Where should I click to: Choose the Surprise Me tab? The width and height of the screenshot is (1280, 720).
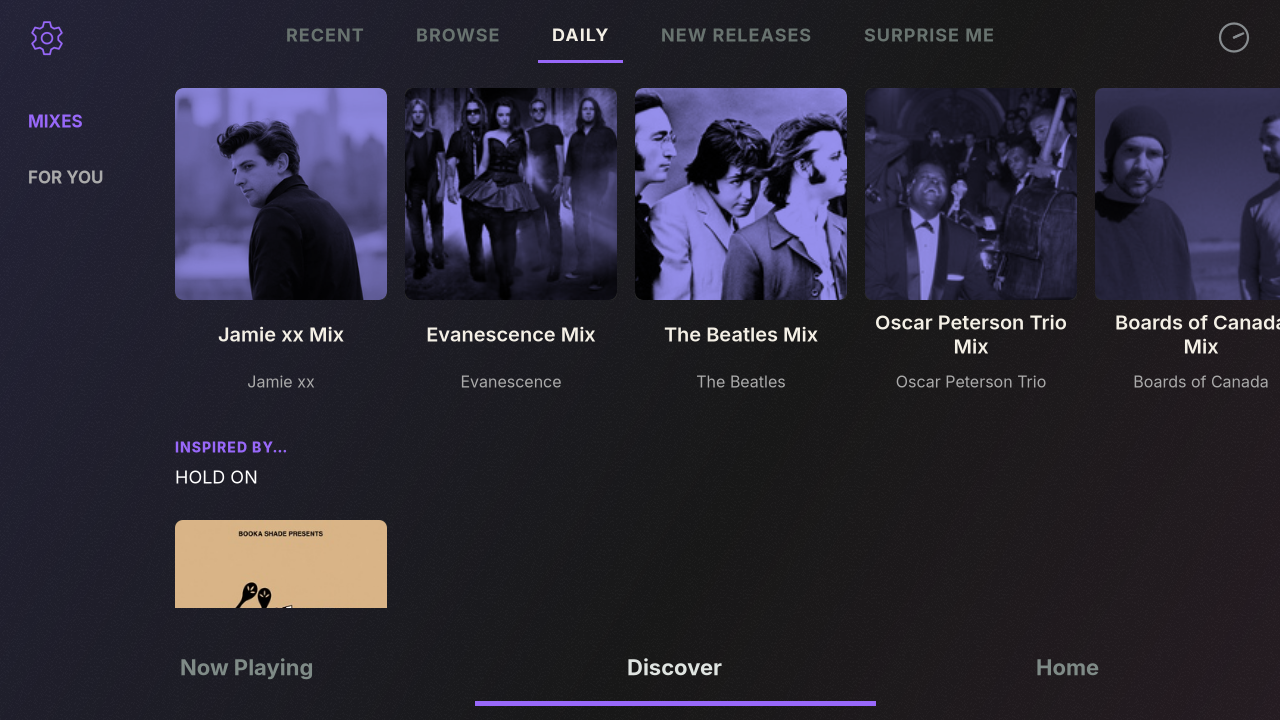(929, 35)
